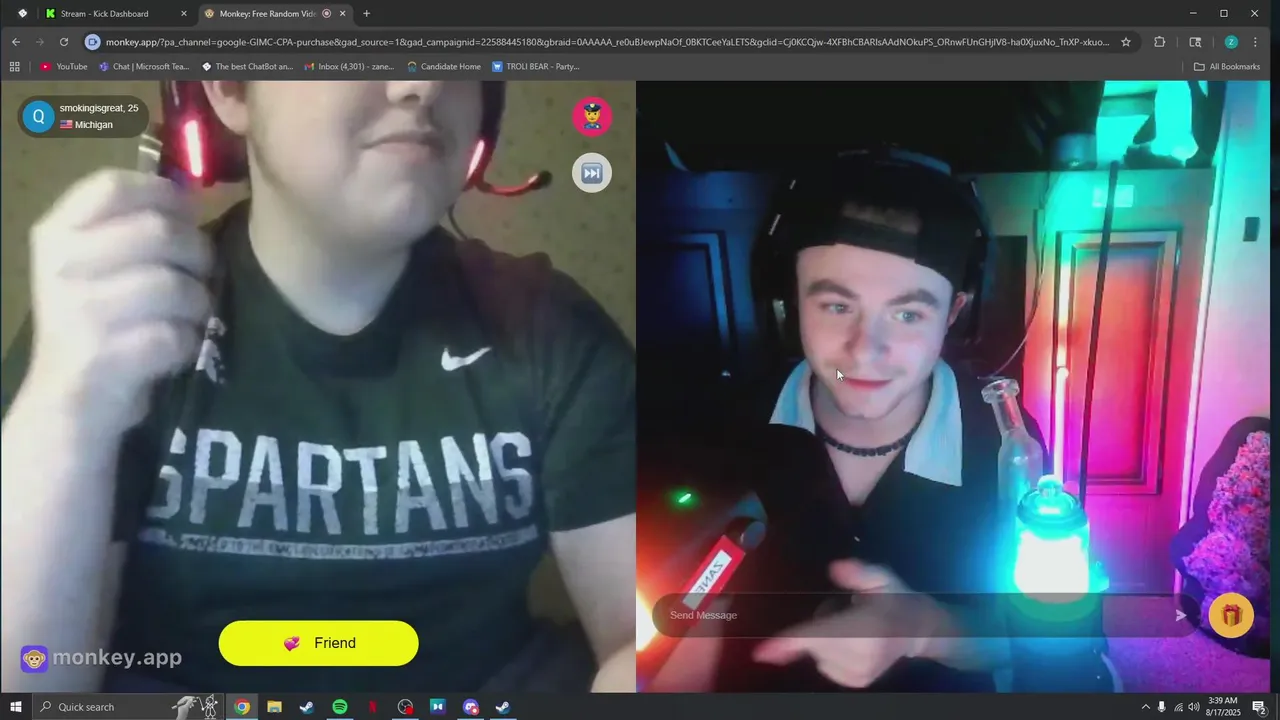Click the camera site permissions icon
This screenshot has width=1280, height=720.
(93, 42)
